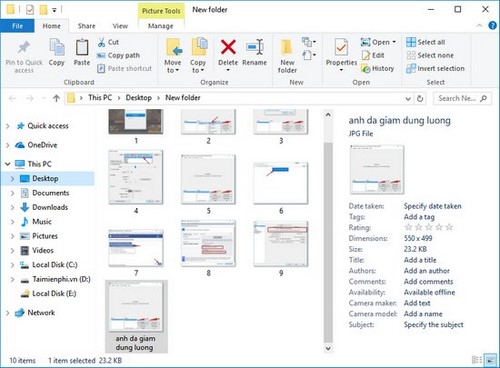Switch to the large thumbnails view icon
Viewport: 500px width, 368px height.
pos(490,360)
